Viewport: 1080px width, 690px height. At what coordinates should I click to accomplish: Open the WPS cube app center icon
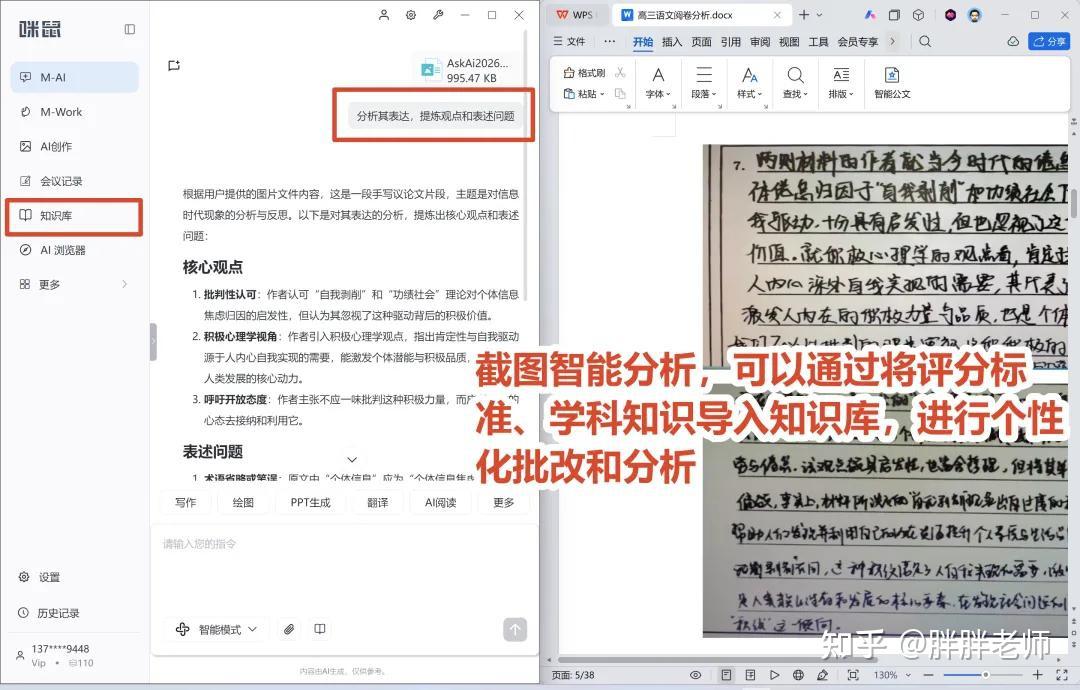918,14
